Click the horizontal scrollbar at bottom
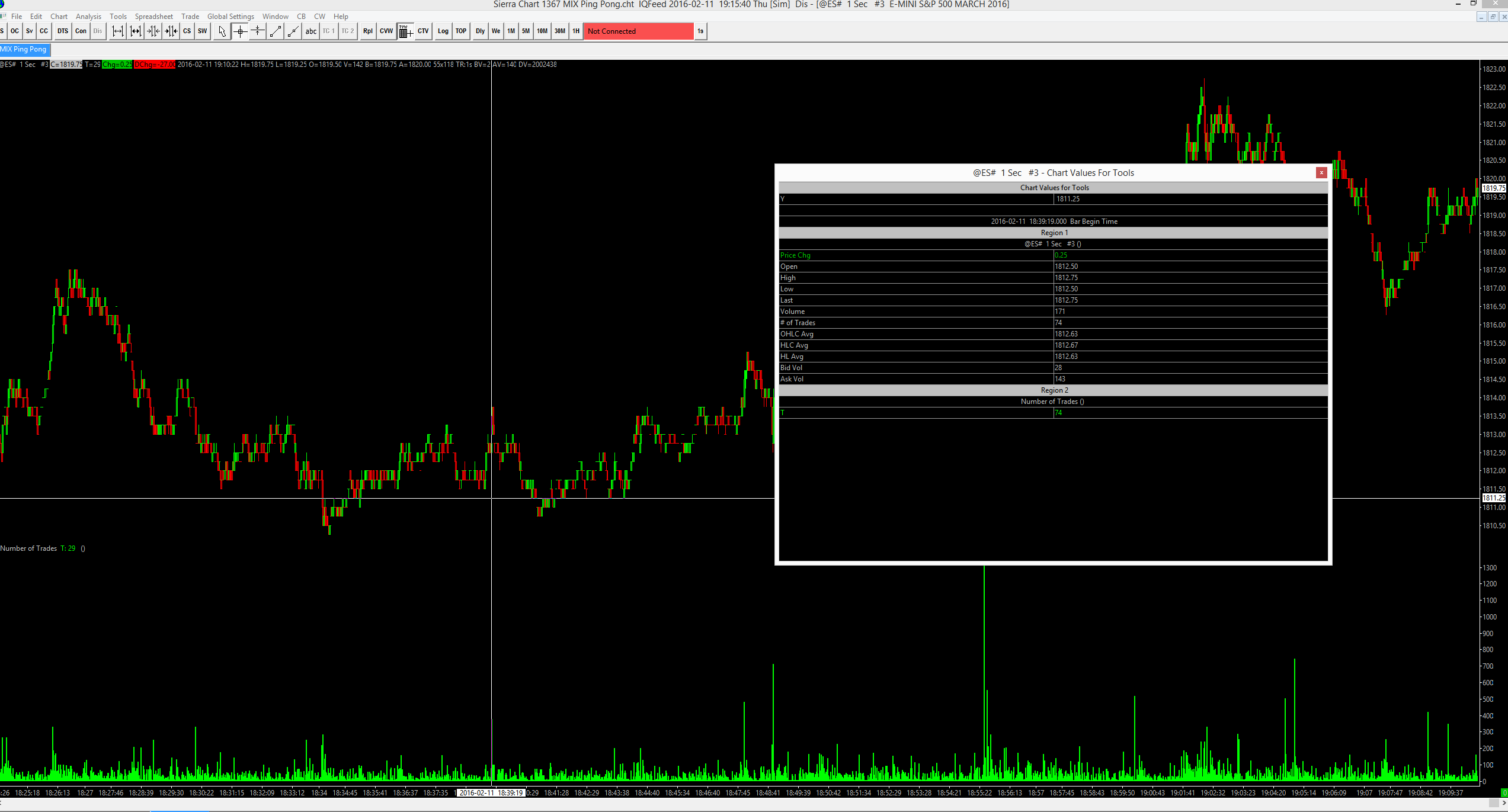This screenshot has height=812, width=1508. [753, 804]
